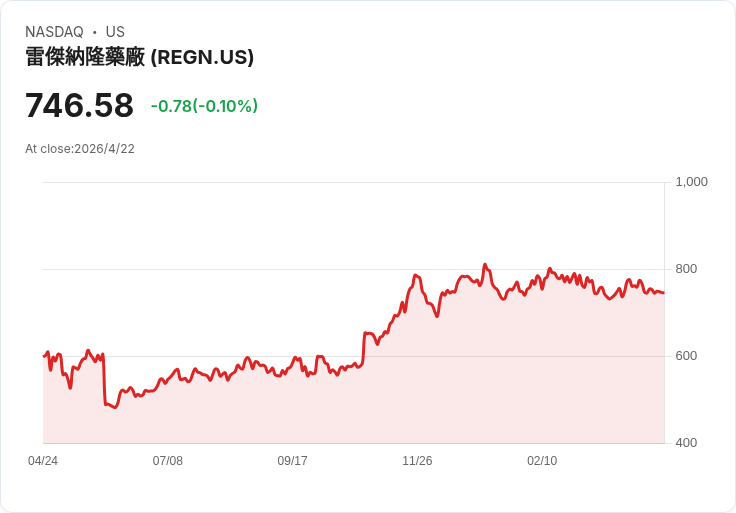Click the lowest point of the red price line
Image resolution: width=736 pixels, height=513 pixels.
click(115, 408)
